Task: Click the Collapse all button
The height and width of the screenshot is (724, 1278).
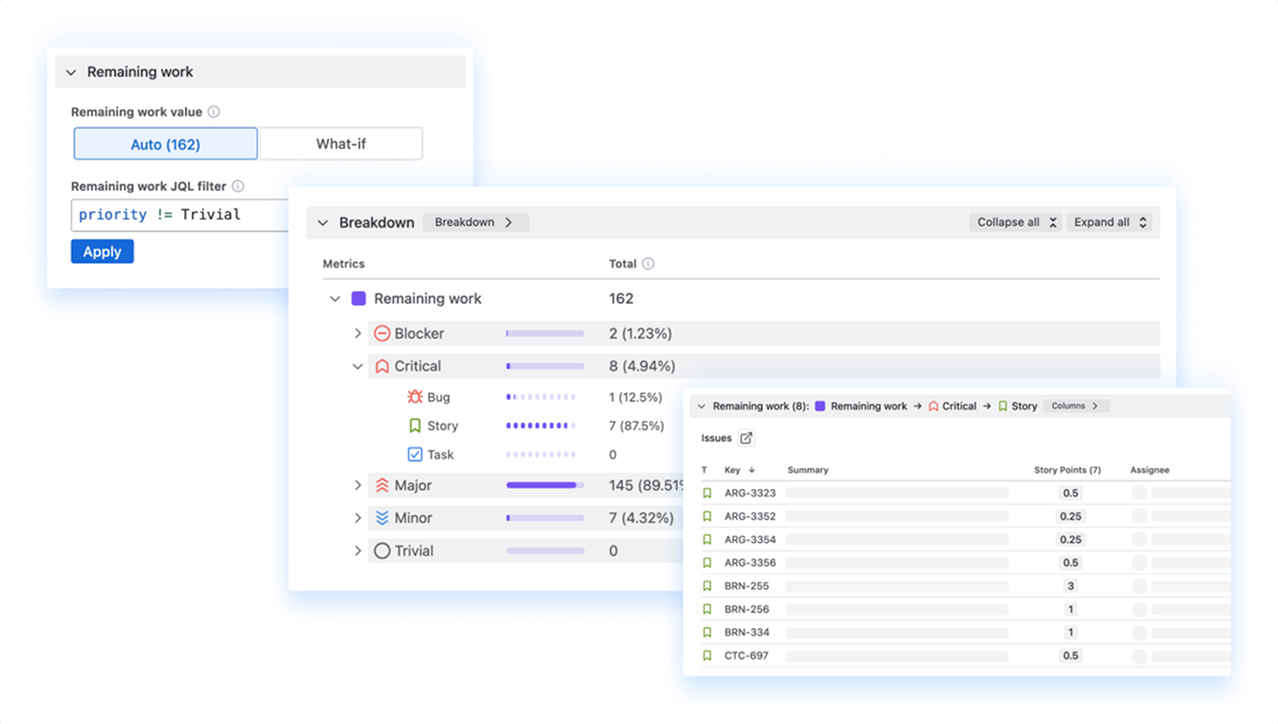Action: pyautogui.click(x=1016, y=222)
